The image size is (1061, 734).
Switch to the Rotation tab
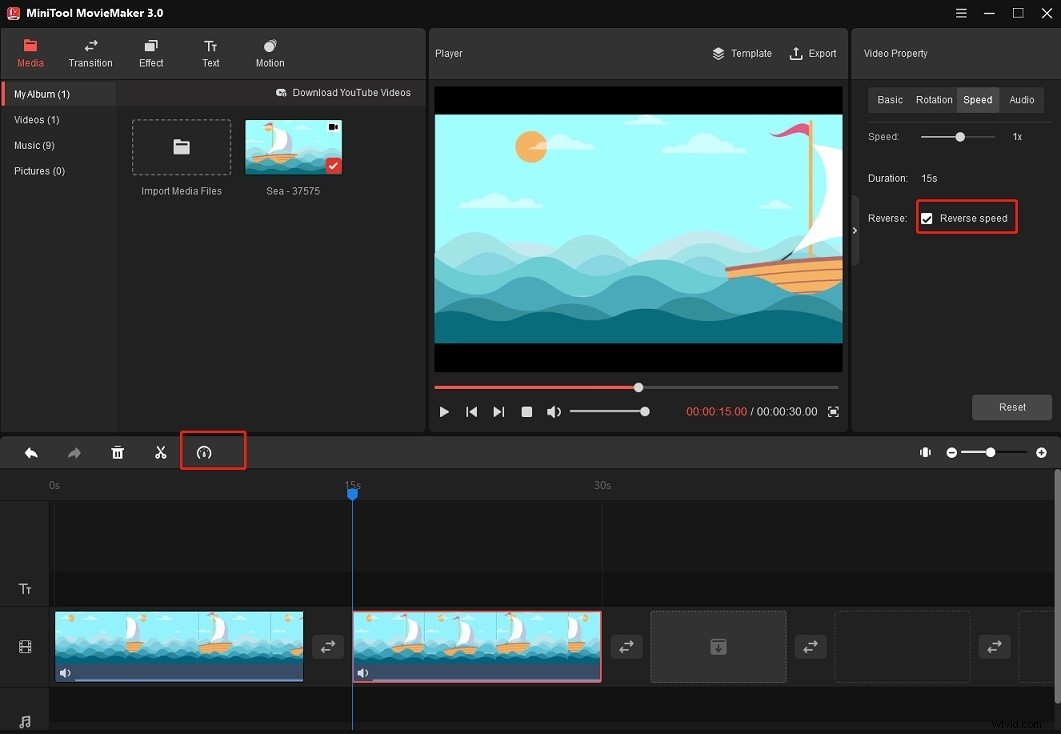click(934, 99)
